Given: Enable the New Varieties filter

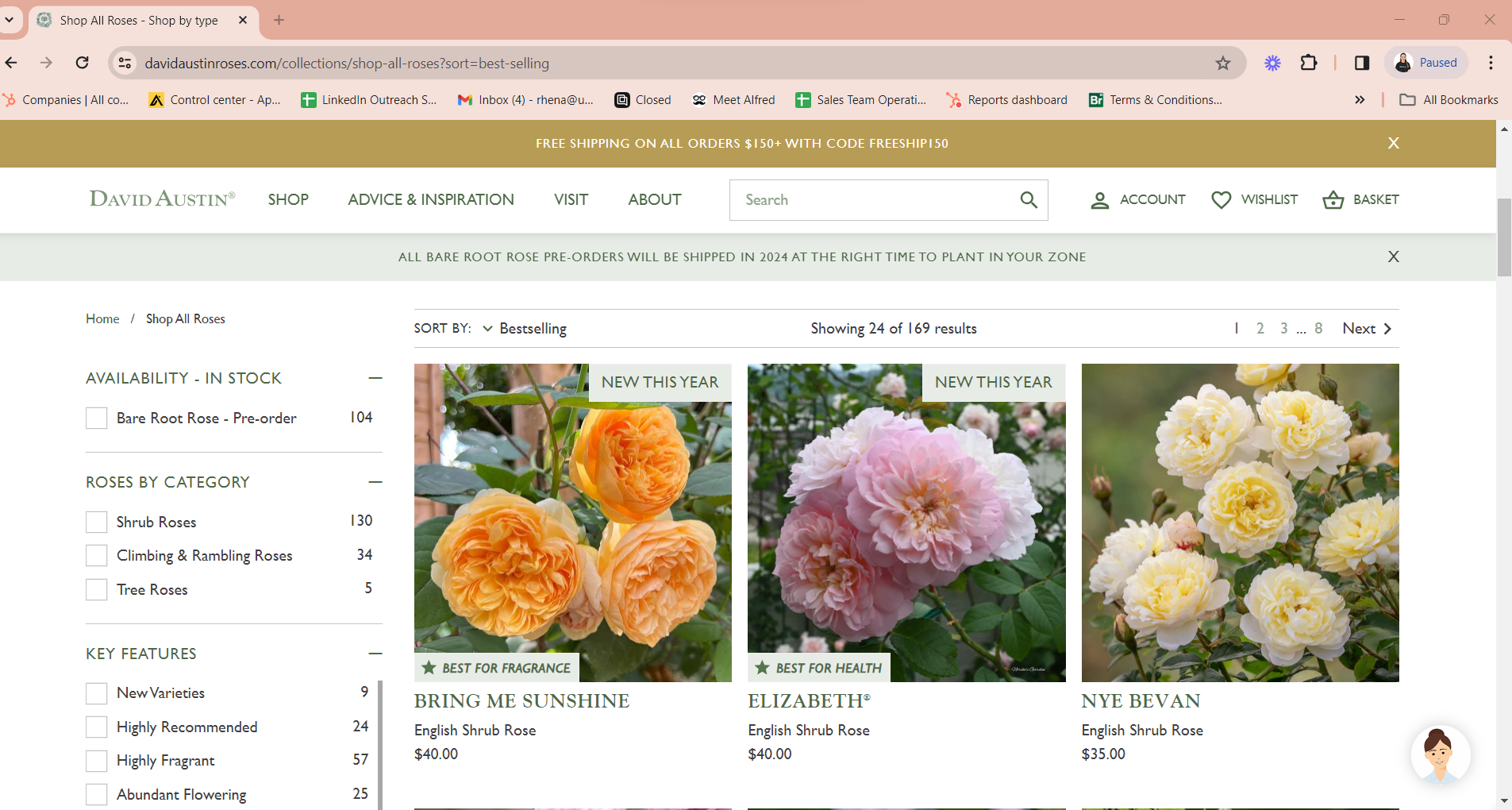Looking at the screenshot, I should coord(96,693).
